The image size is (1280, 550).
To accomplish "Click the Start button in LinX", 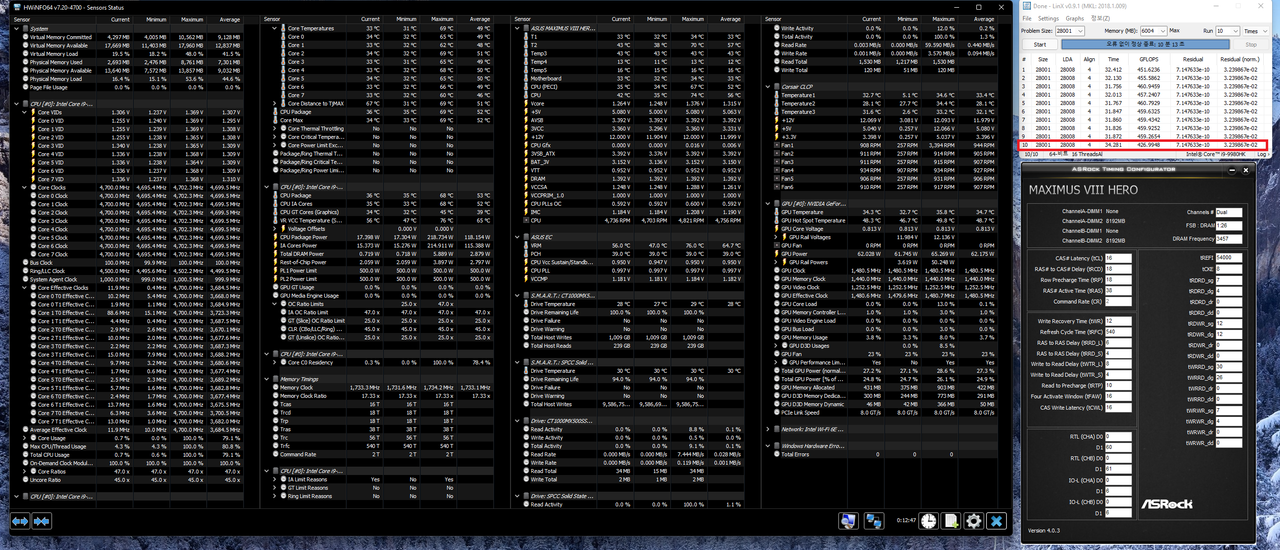I will 1040,44.
